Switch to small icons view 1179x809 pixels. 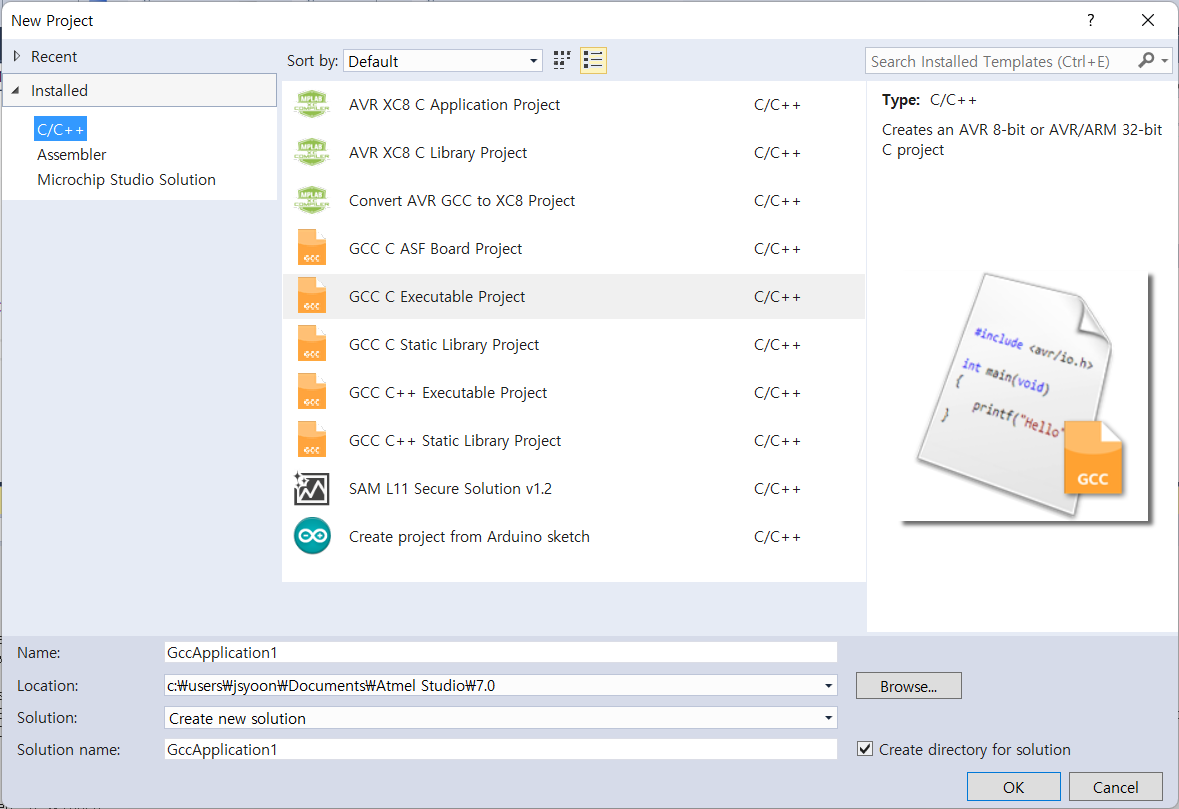[562, 61]
